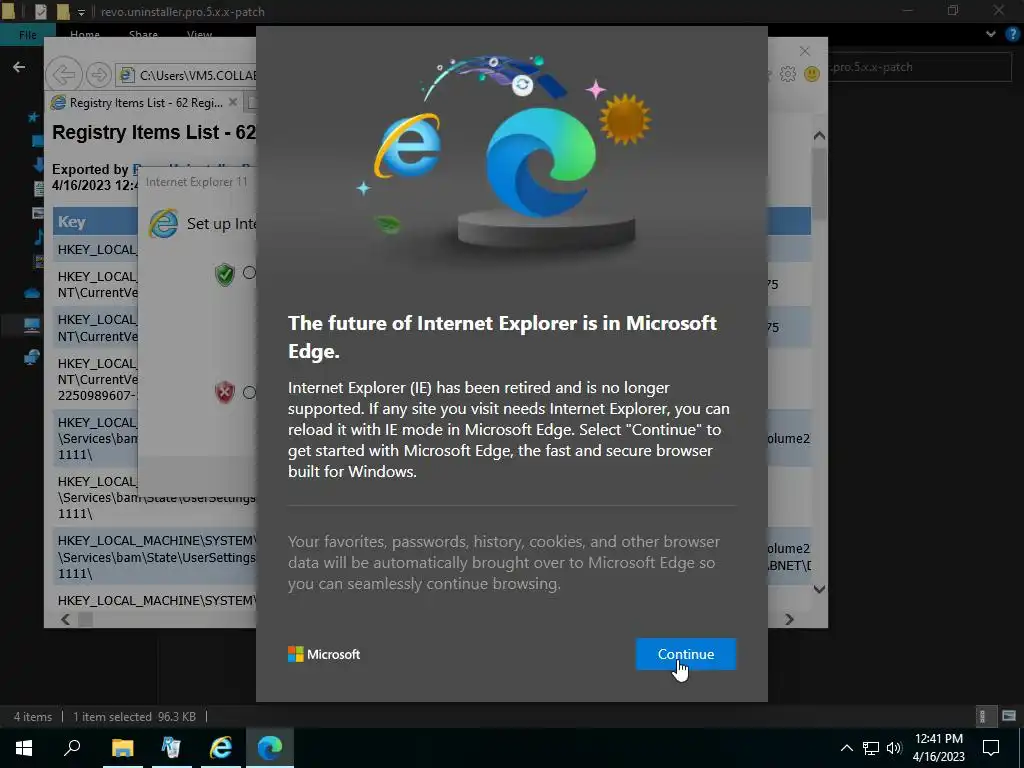
Task: Switch to large icons view
Action: [1009, 716]
